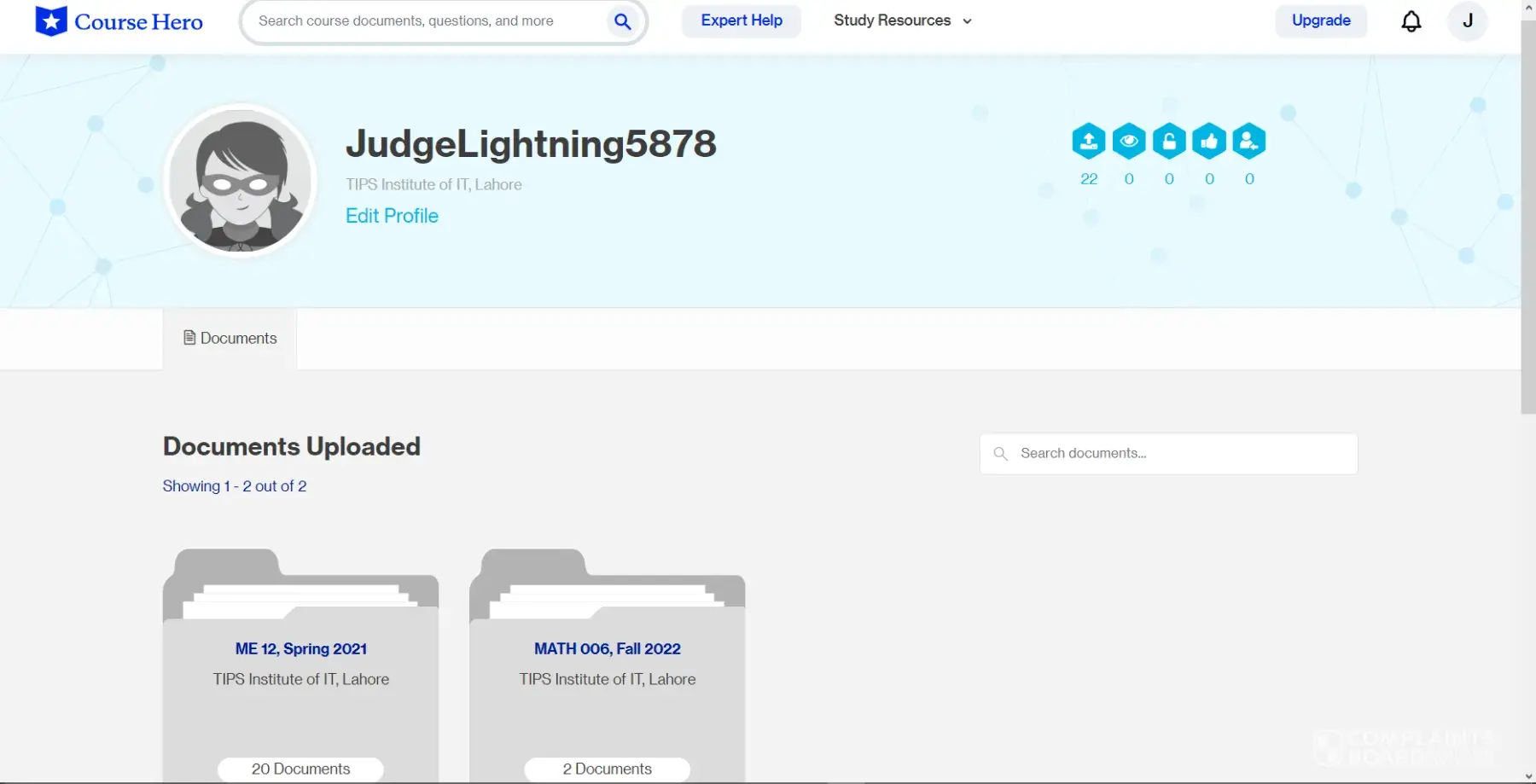
Task: Click the Expert Help button
Action: (742, 20)
